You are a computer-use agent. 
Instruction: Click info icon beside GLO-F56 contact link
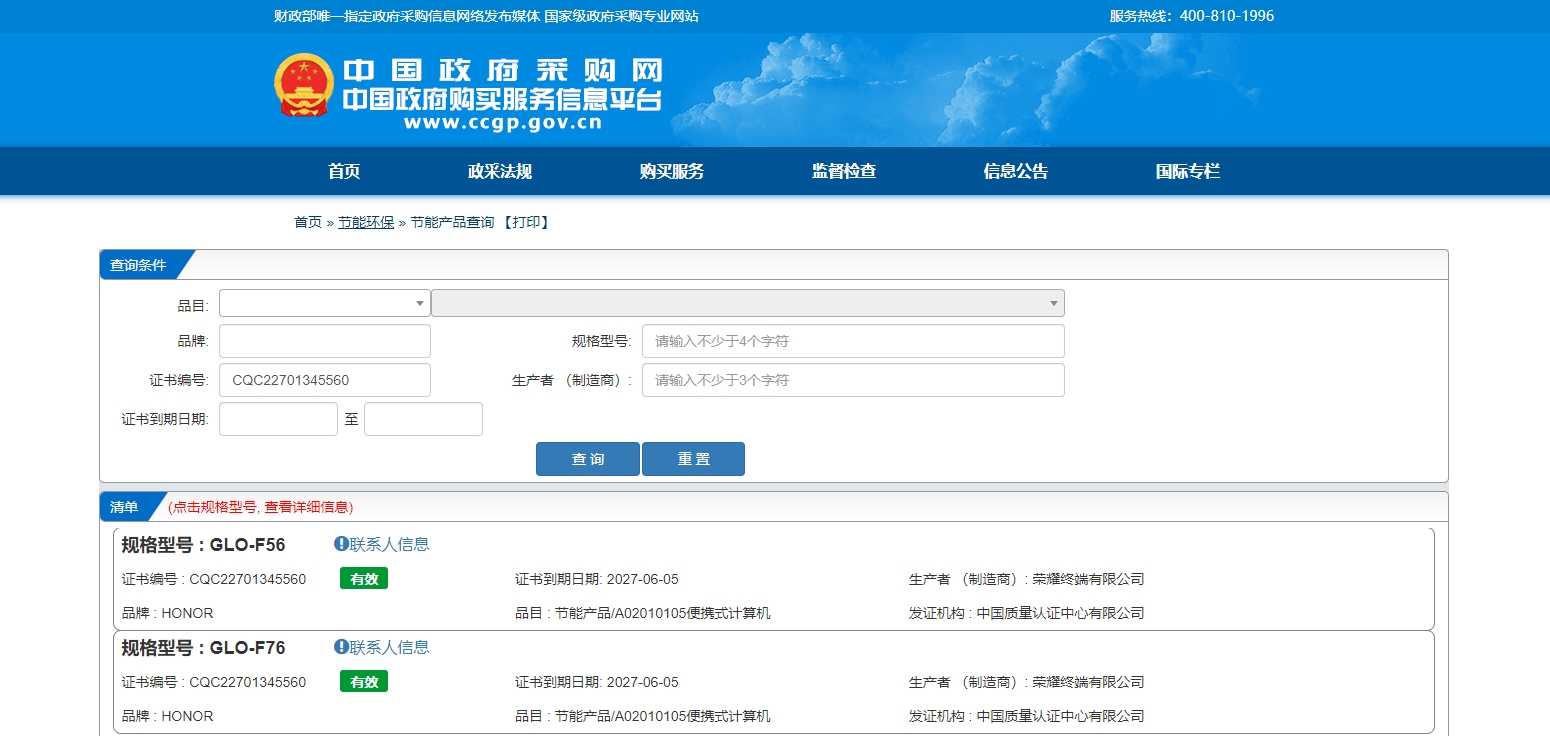click(x=341, y=544)
